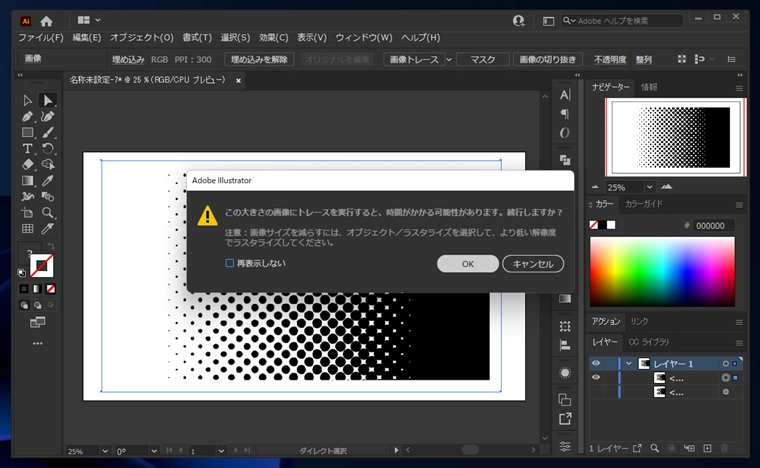Select the Paintbrush tool

(48, 132)
